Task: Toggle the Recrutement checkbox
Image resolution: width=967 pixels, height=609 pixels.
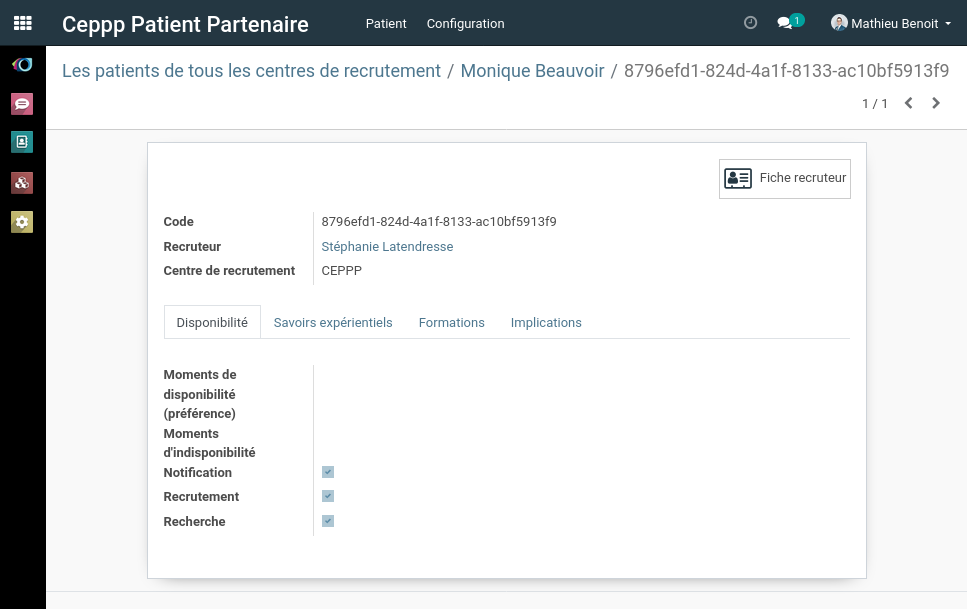Action: click(x=328, y=496)
